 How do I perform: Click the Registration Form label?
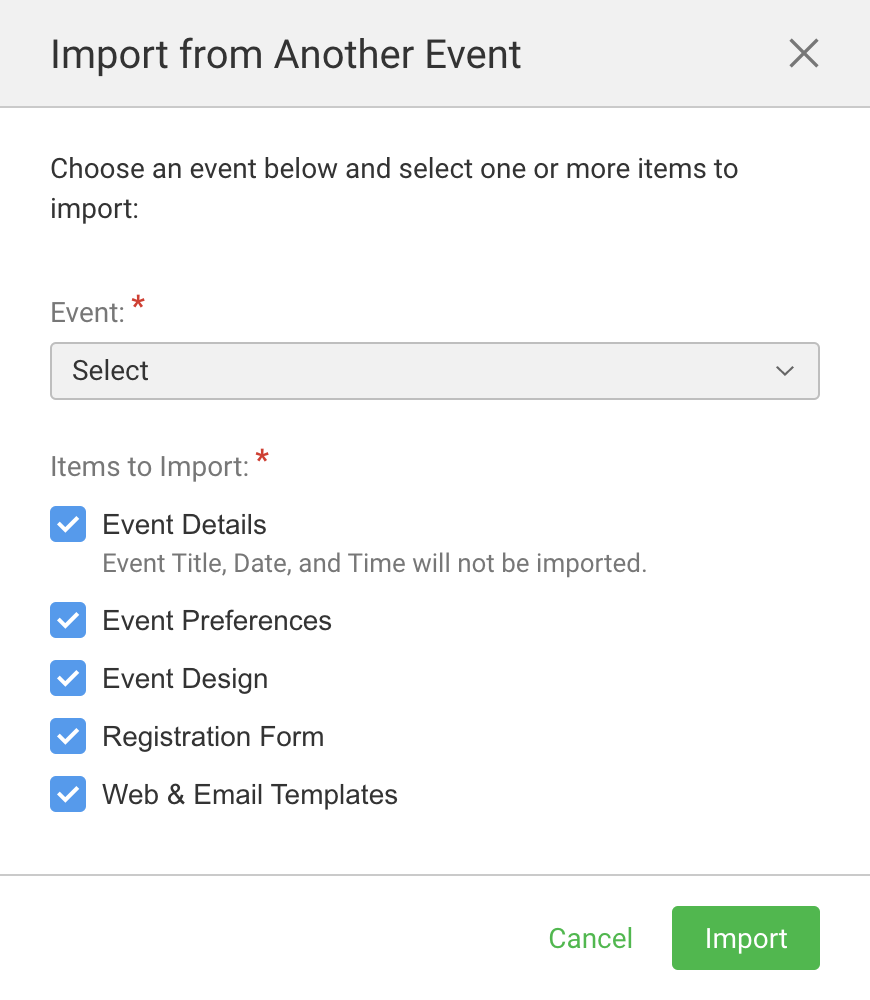coord(213,737)
